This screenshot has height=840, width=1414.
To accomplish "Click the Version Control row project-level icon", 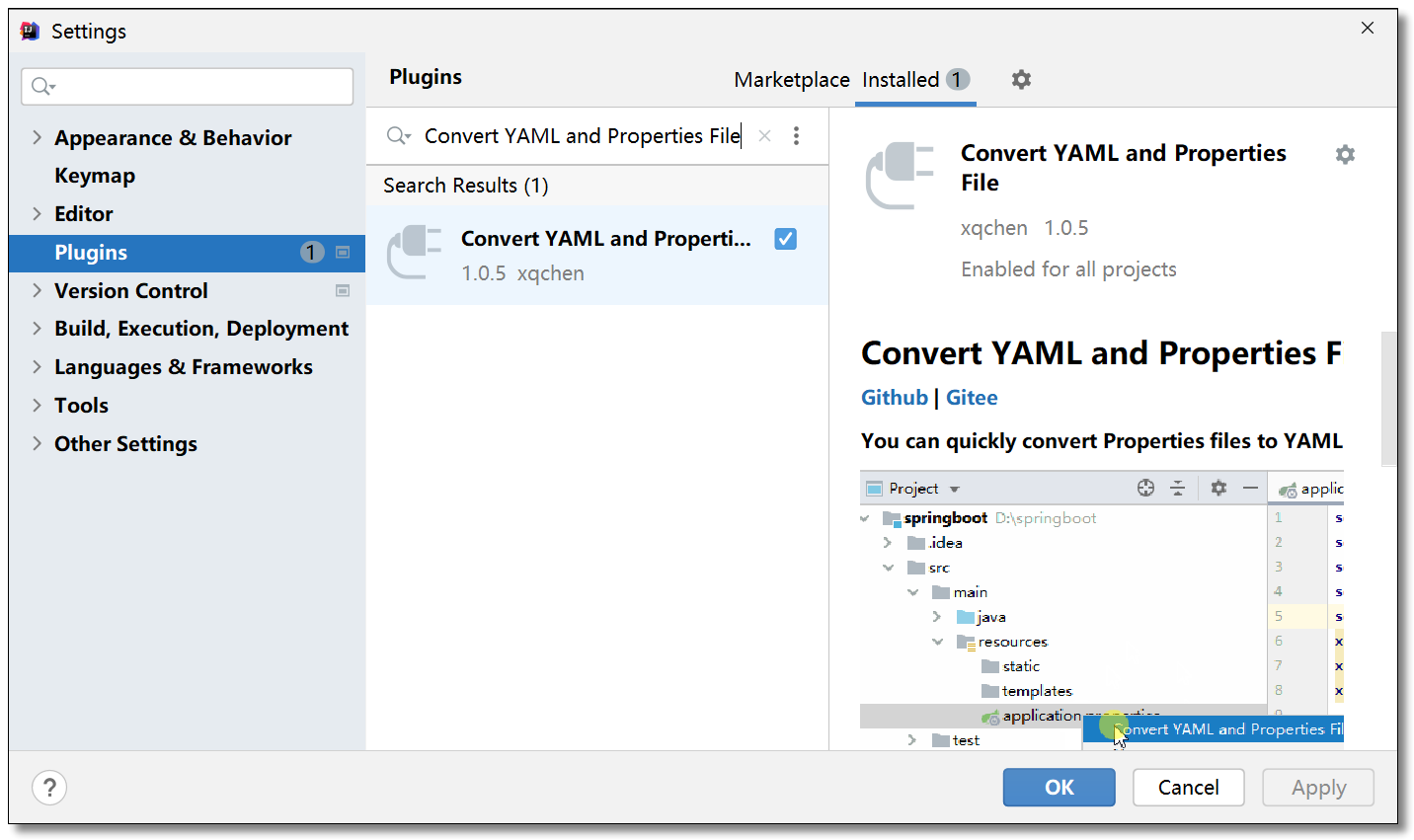I will coord(343,291).
